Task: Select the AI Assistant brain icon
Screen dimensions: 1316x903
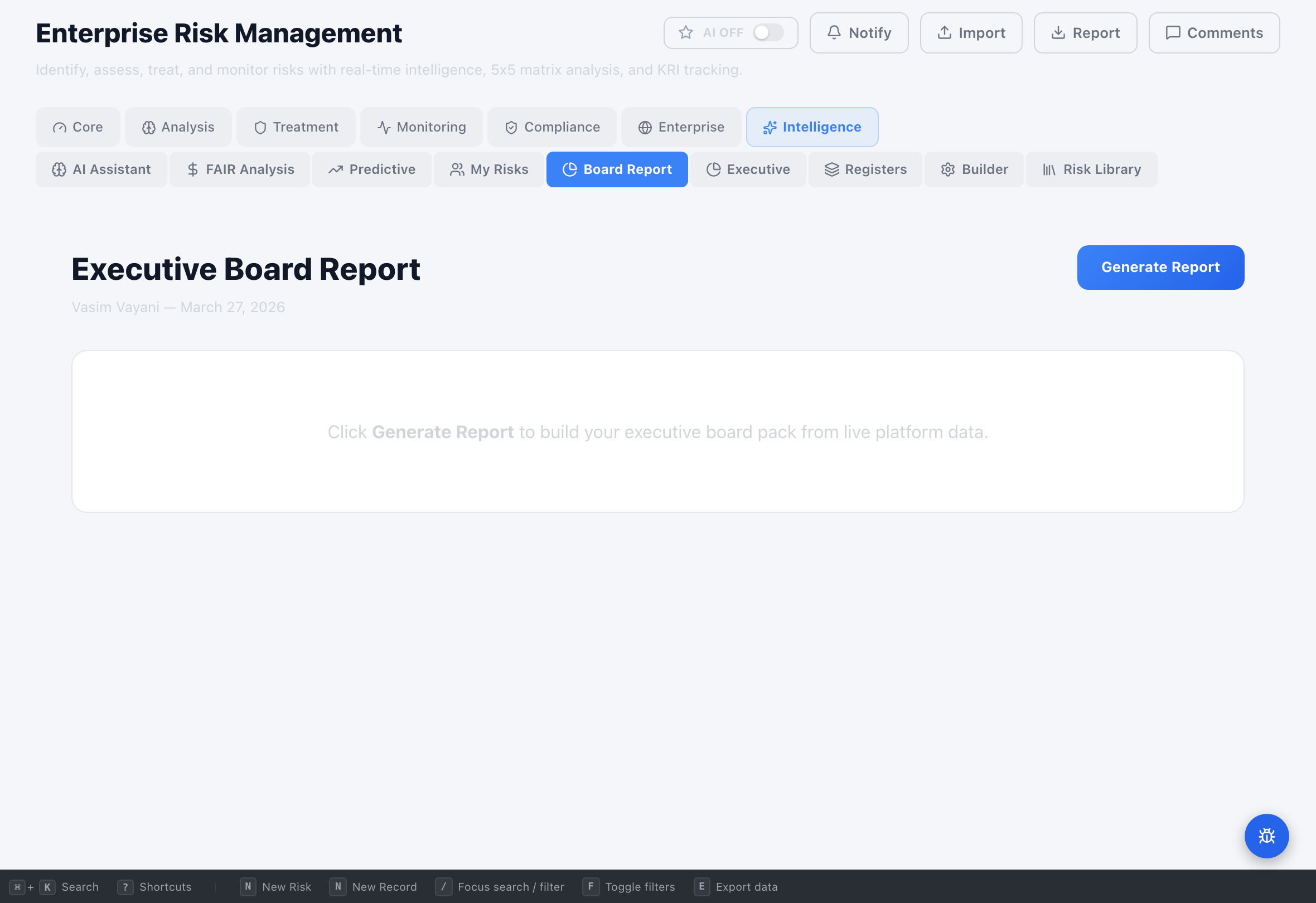Action: [59, 169]
